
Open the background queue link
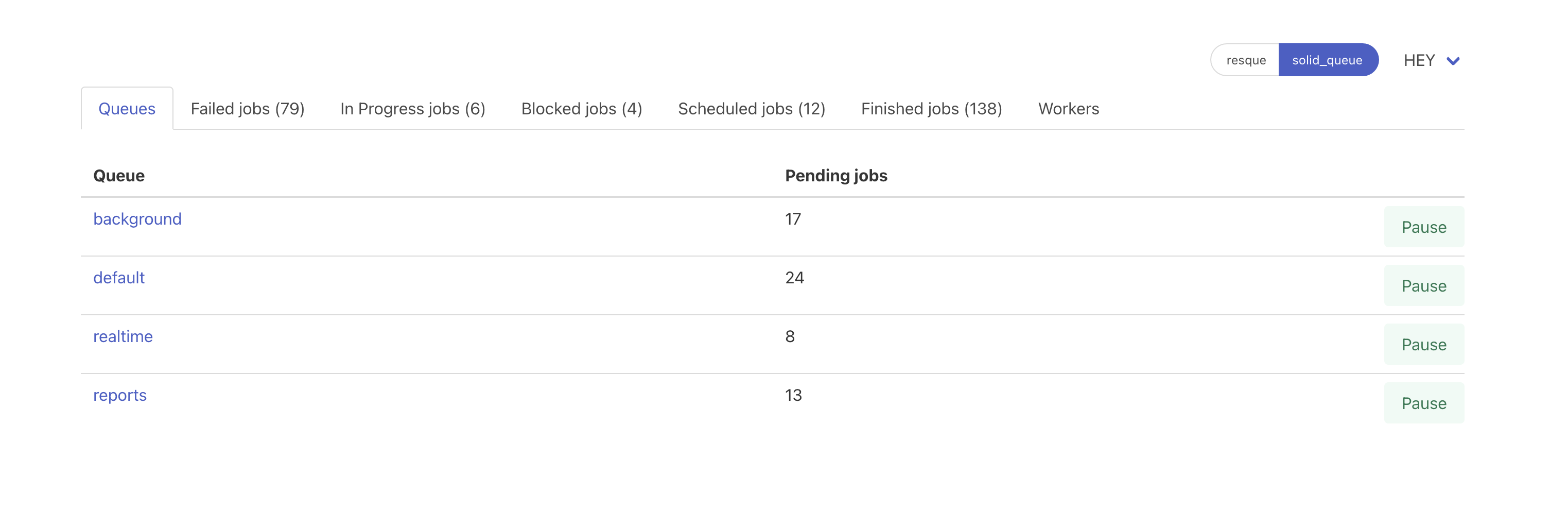pos(137,219)
